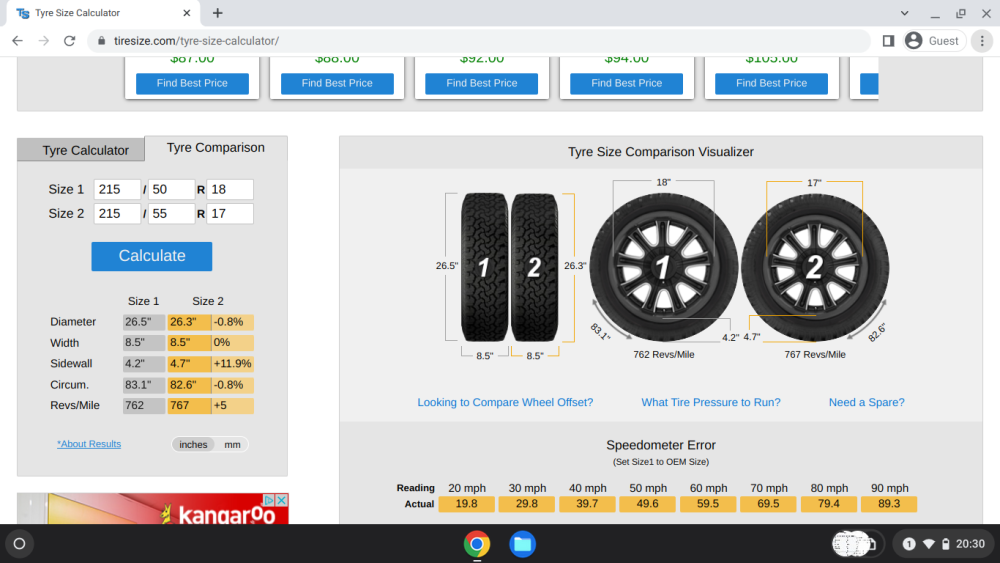Open the ChromeOS launcher circle
This screenshot has height=563, width=1000.
19,544
